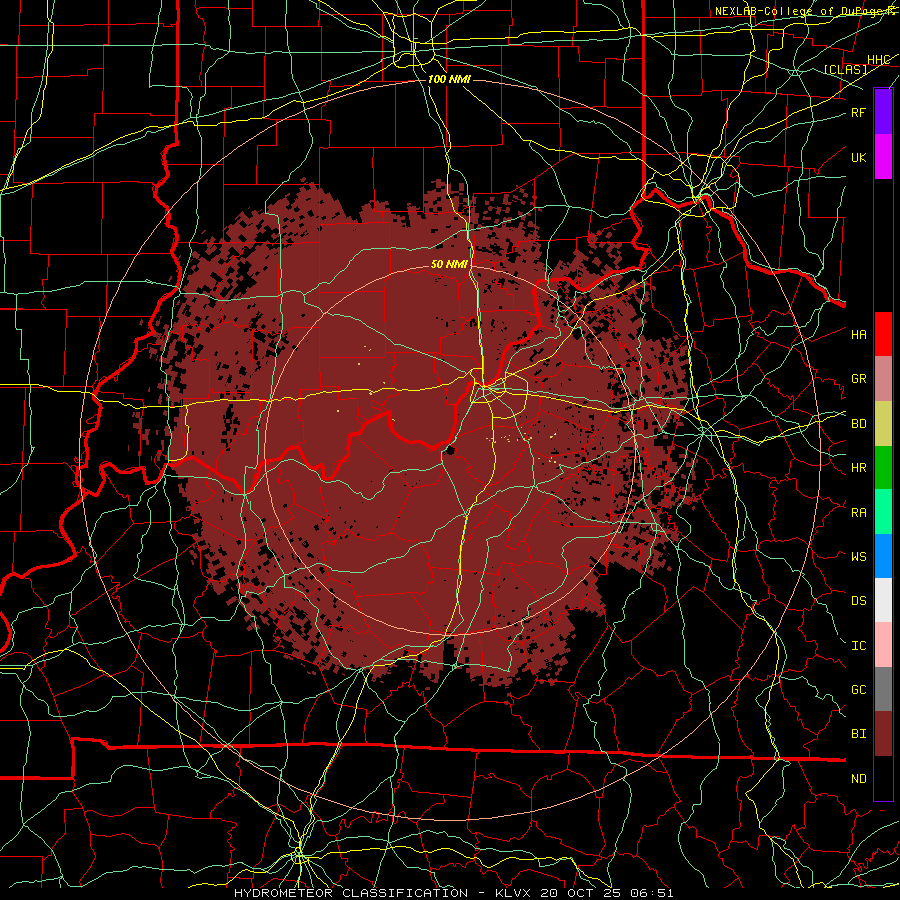This screenshot has height=900, width=900.
Task: Click the RA legend label
Action: 858,513
